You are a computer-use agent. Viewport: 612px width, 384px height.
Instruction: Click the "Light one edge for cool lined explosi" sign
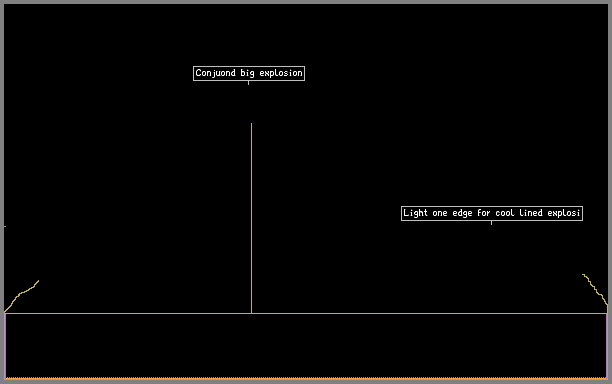[492, 213]
